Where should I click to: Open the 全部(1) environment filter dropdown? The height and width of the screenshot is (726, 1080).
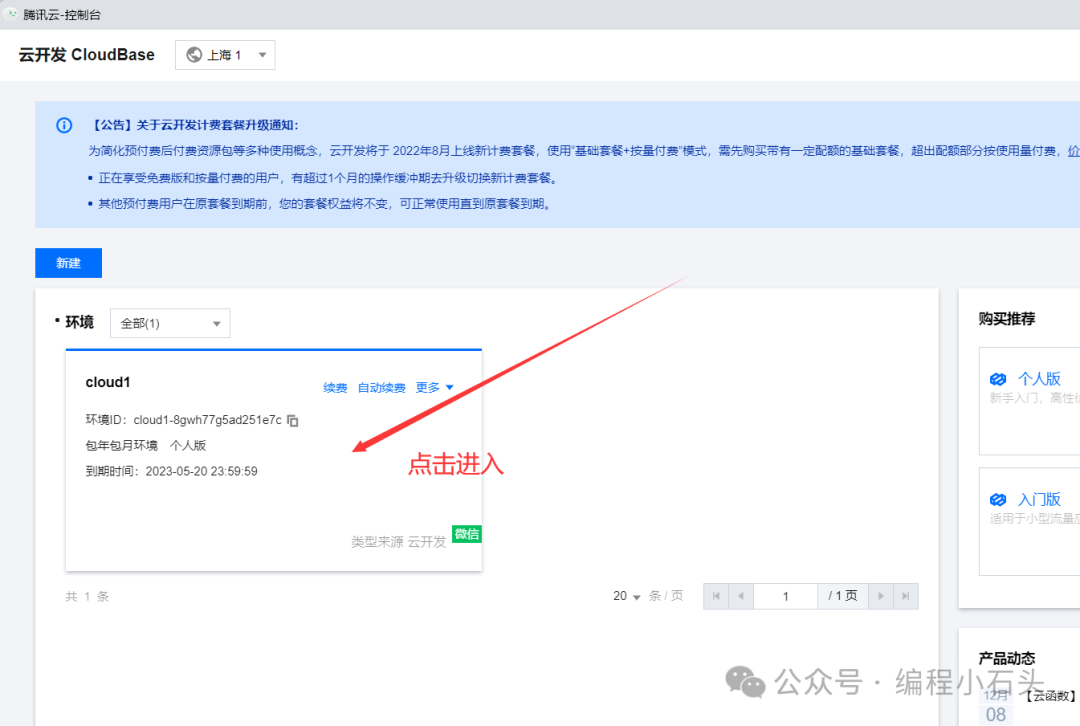click(170, 323)
